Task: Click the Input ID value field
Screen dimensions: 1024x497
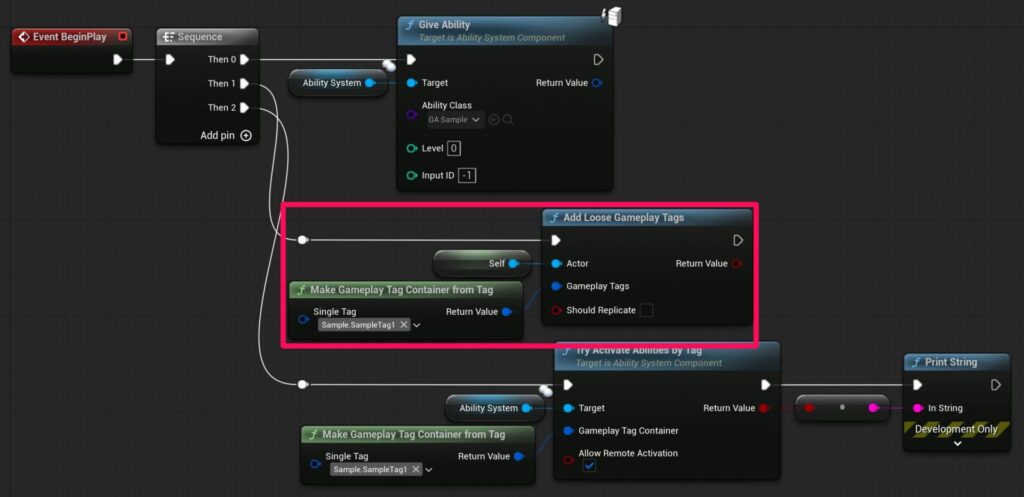Action: pos(467,176)
